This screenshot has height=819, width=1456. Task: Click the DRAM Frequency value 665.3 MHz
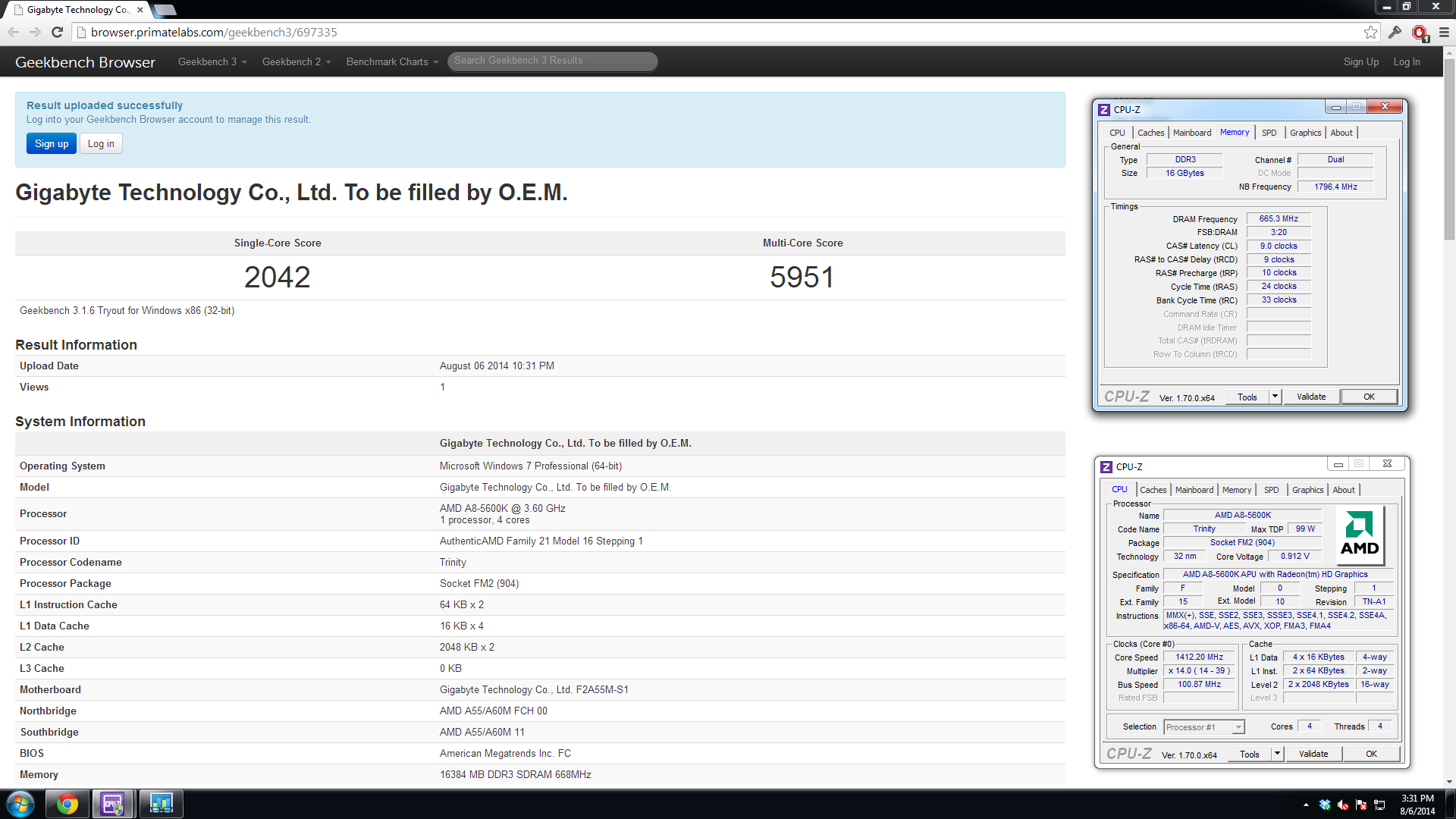[1279, 219]
